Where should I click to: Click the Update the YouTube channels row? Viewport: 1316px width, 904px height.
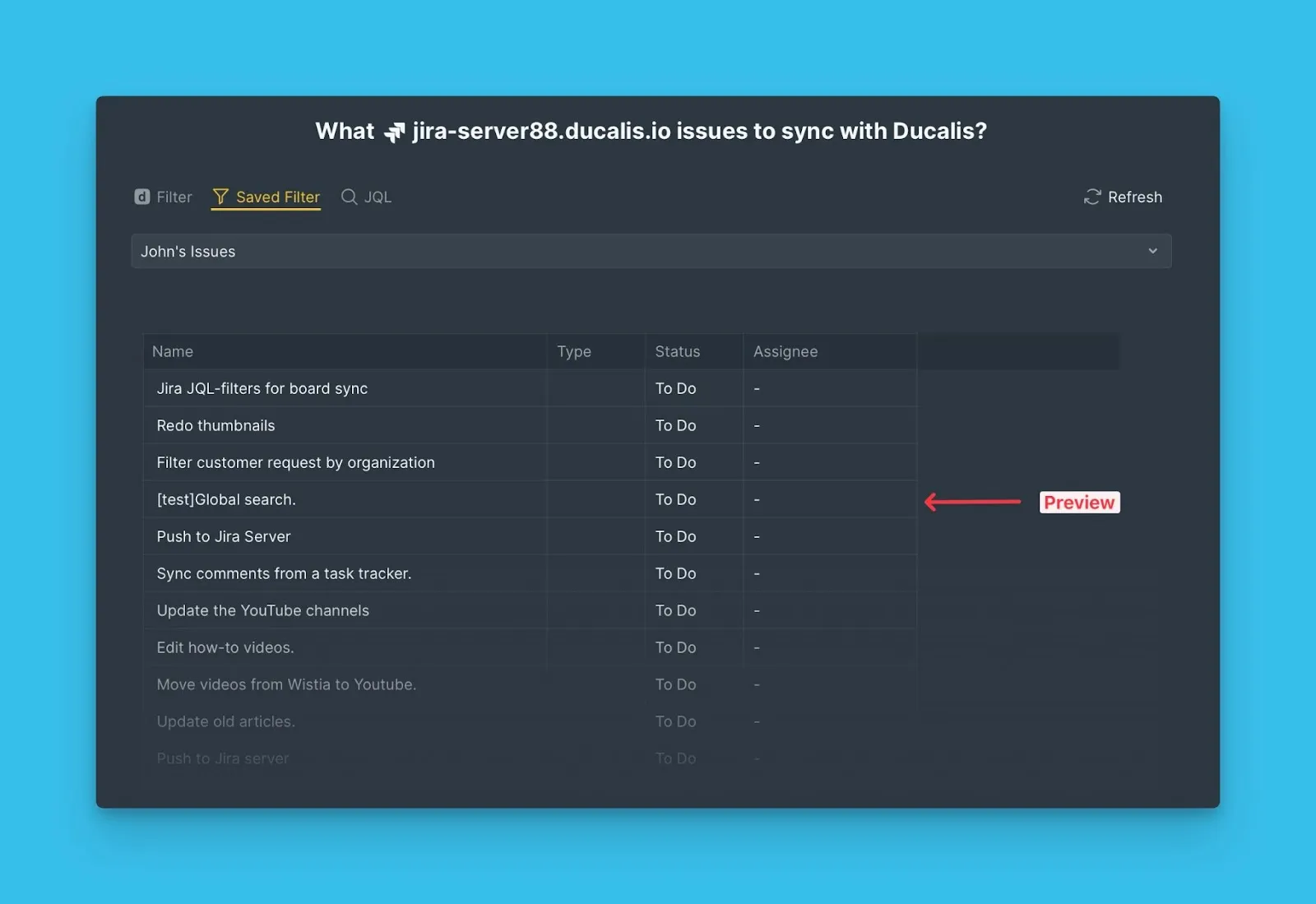coord(262,610)
